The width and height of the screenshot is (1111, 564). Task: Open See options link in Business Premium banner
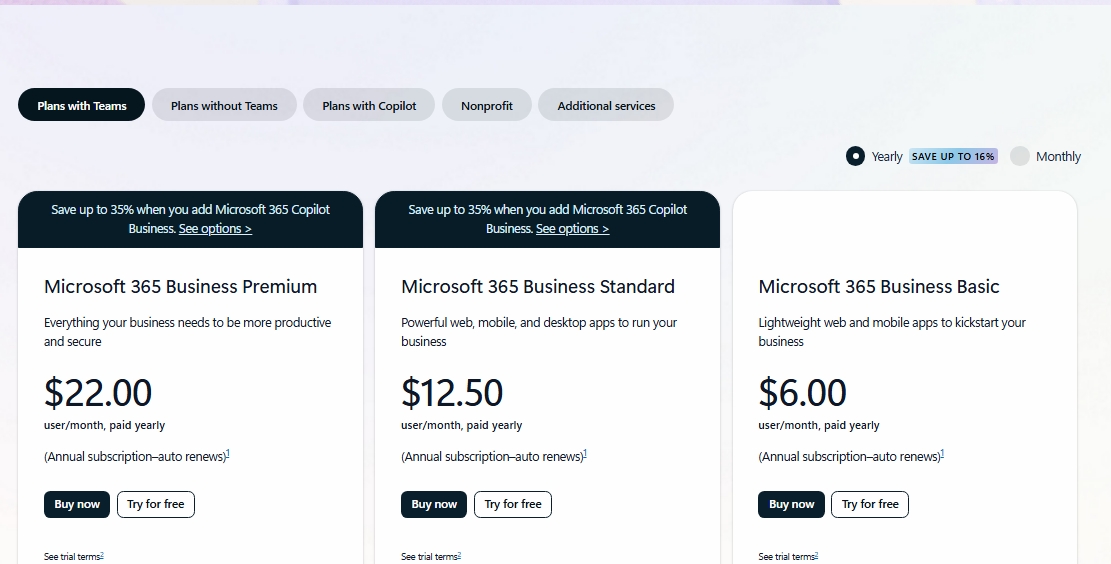pyautogui.click(x=215, y=229)
